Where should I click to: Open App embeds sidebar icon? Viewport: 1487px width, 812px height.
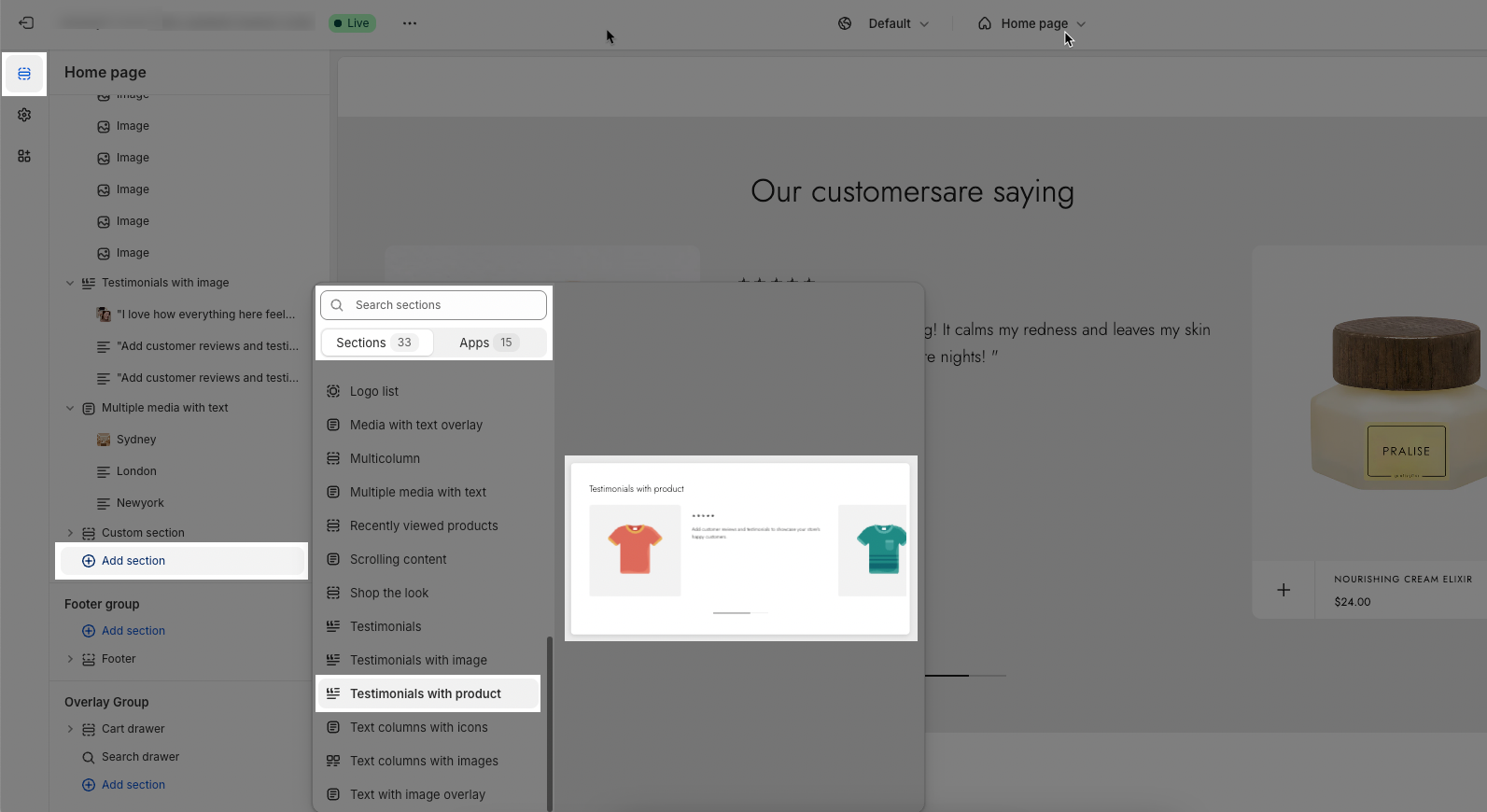[24, 156]
